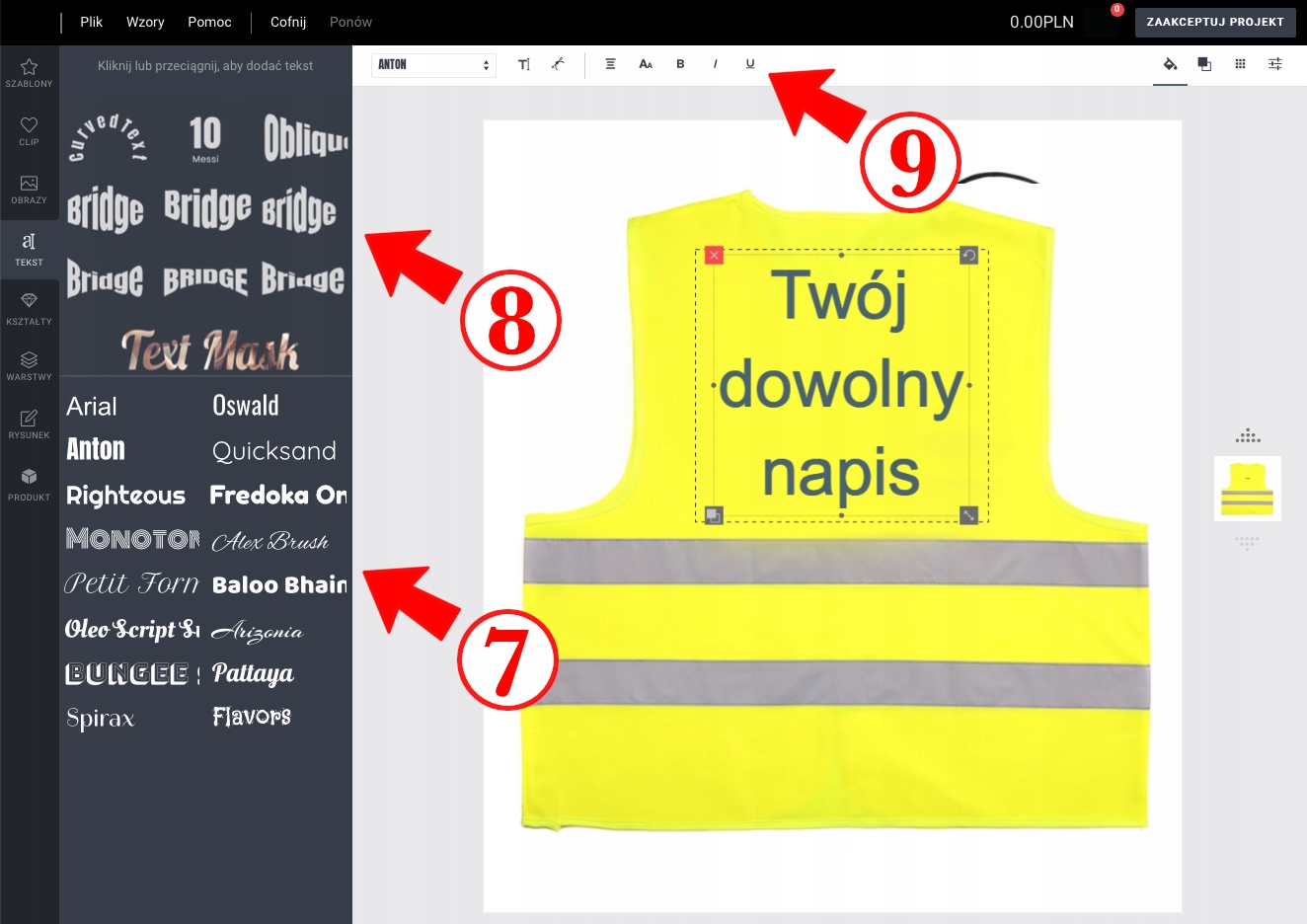Click the text size toolbar icon
This screenshot has height=924, width=1307.
pyautogui.click(x=524, y=64)
